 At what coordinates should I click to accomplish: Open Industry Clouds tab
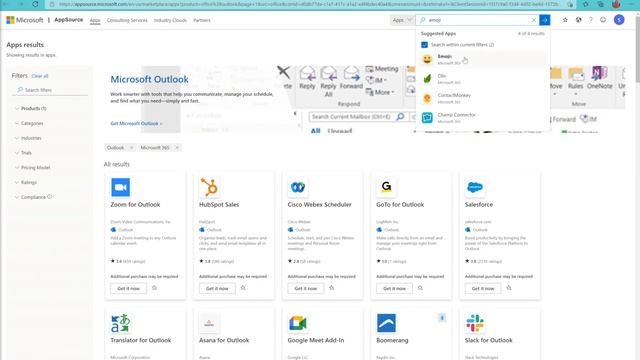(x=170, y=20)
